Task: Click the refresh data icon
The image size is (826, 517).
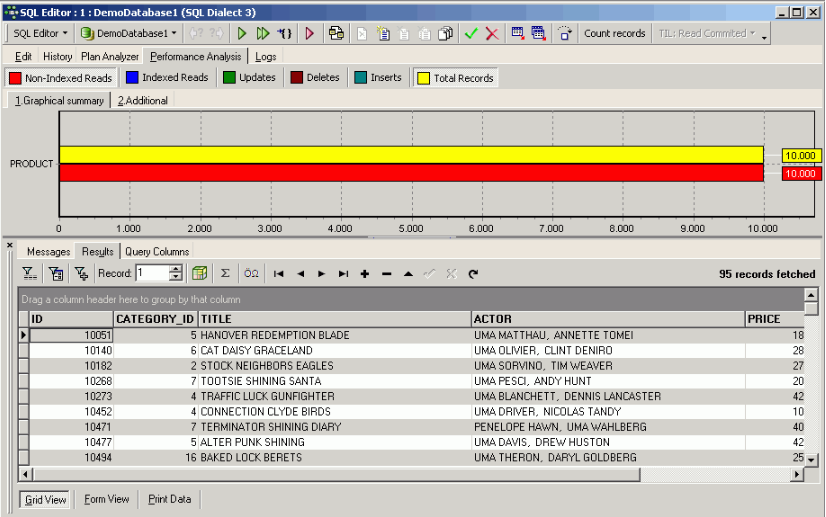Action: 473,273
